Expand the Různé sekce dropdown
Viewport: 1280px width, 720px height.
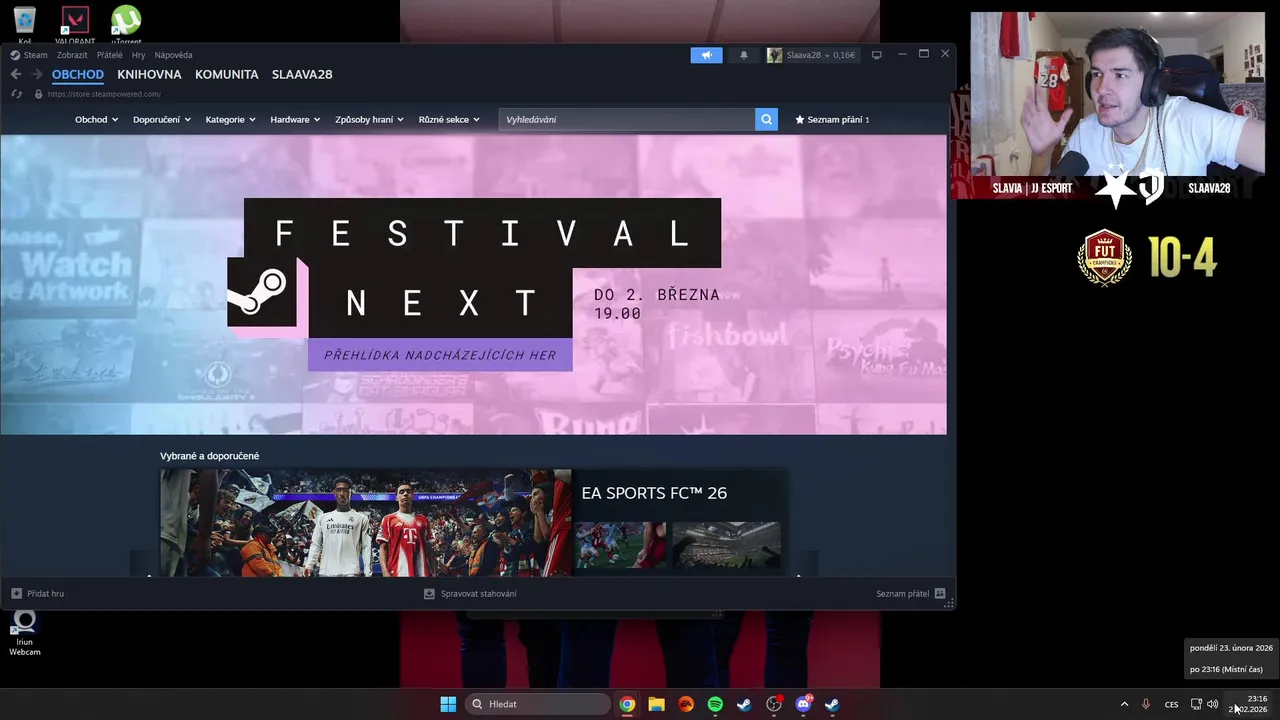449,119
